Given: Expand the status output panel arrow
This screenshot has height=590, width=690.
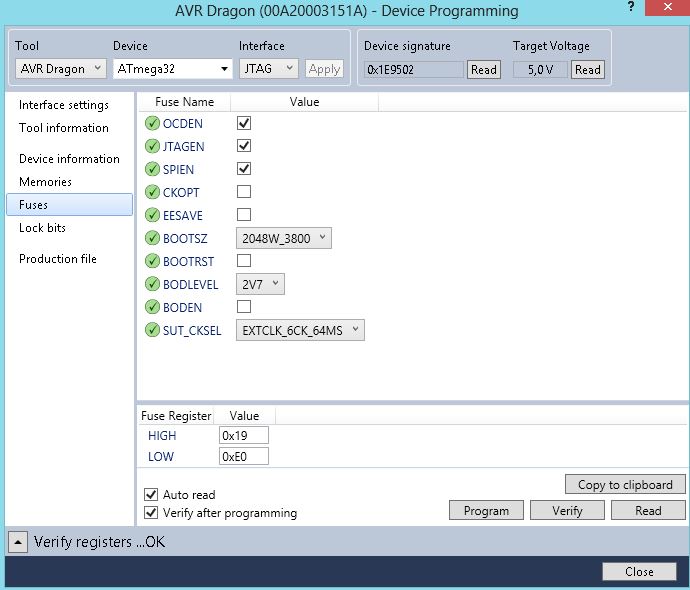Looking at the screenshot, I should tap(18, 542).
